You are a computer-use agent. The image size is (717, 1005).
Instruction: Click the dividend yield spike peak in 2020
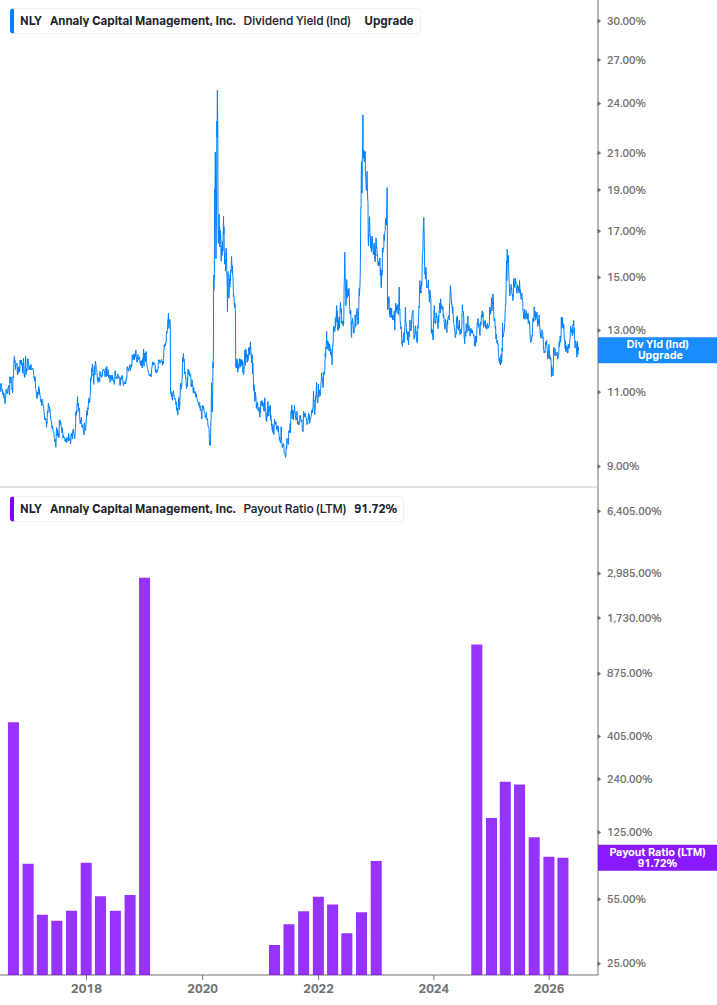click(217, 93)
